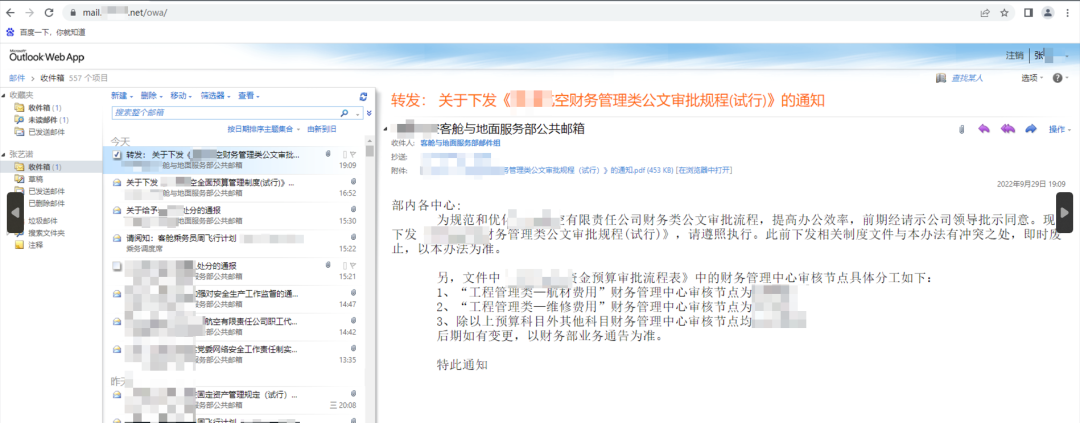The height and width of the screenshot is (423, 1080).
Task: Click recipient 客舱与地面服务部邮件组
Action: (x=460, y=143)
